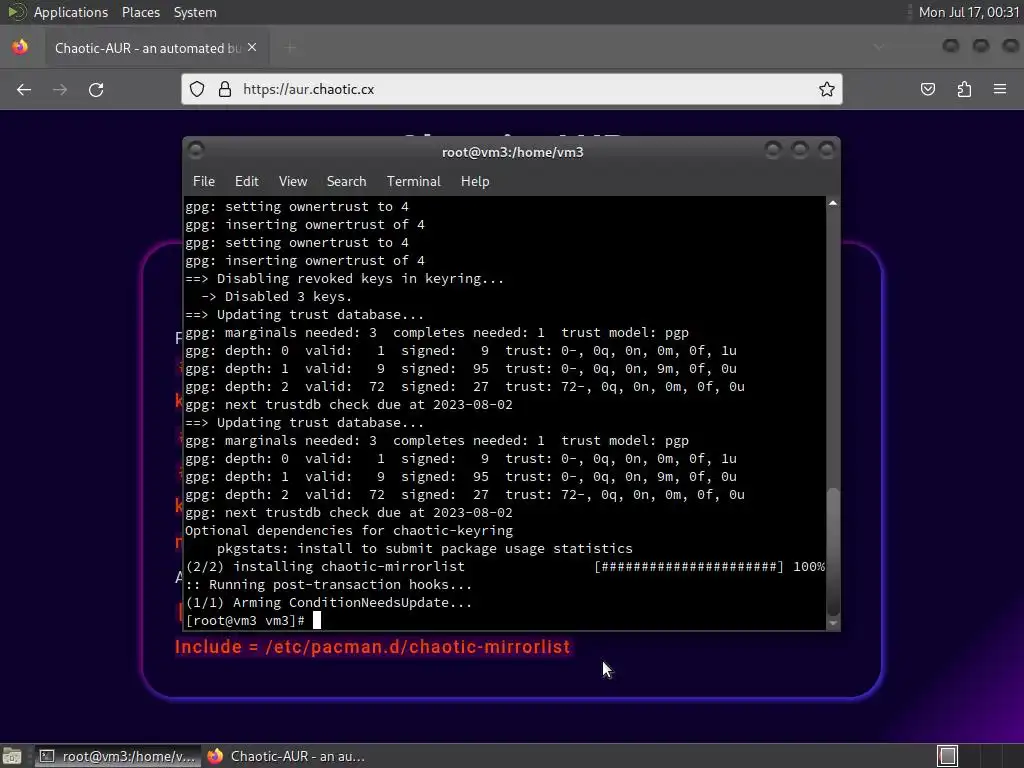1024x768 pixels.
Task: Open the terminal Help menu
Action: pyautogui.click(x=475, y=182)
